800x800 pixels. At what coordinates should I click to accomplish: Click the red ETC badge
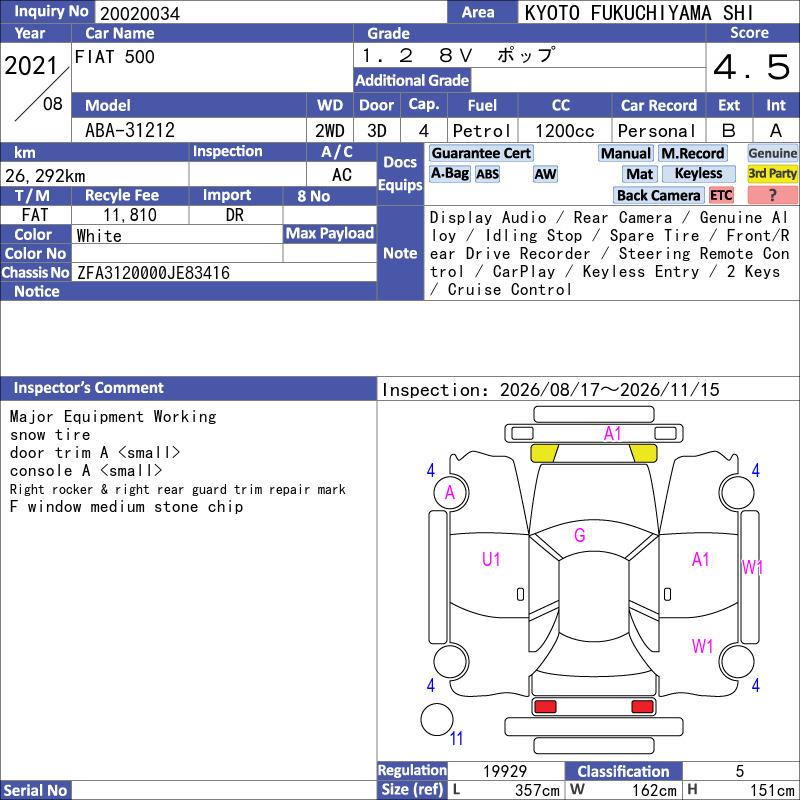pos(721,195)
